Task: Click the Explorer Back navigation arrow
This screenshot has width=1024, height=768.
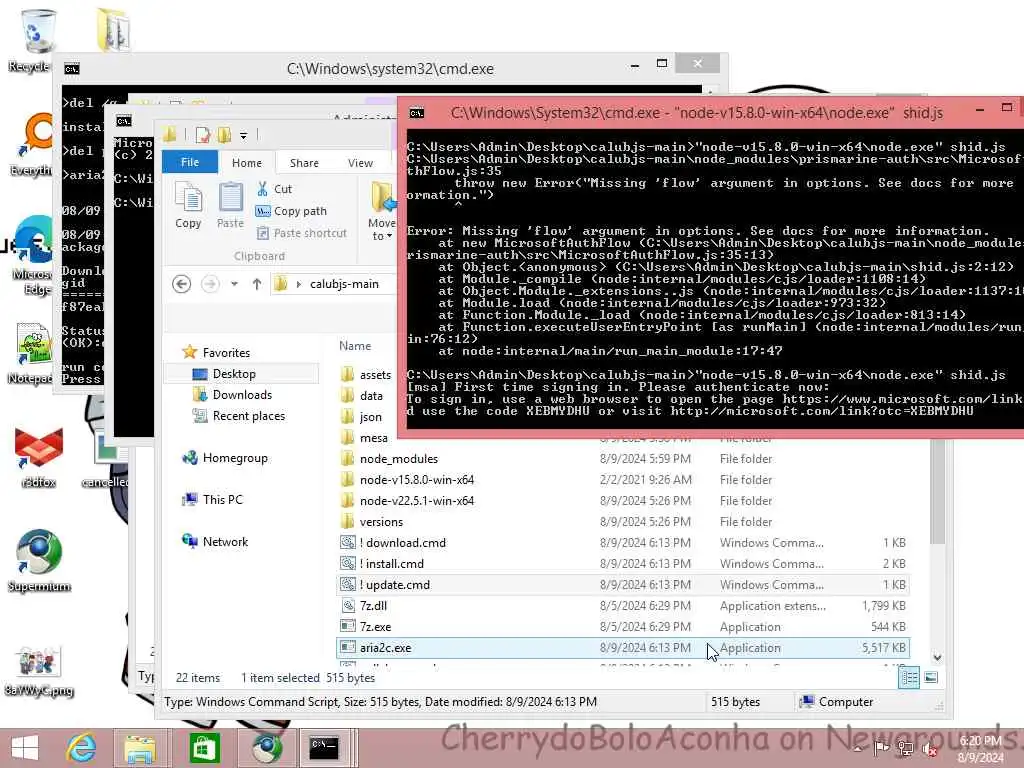Action: click(182, 284)
